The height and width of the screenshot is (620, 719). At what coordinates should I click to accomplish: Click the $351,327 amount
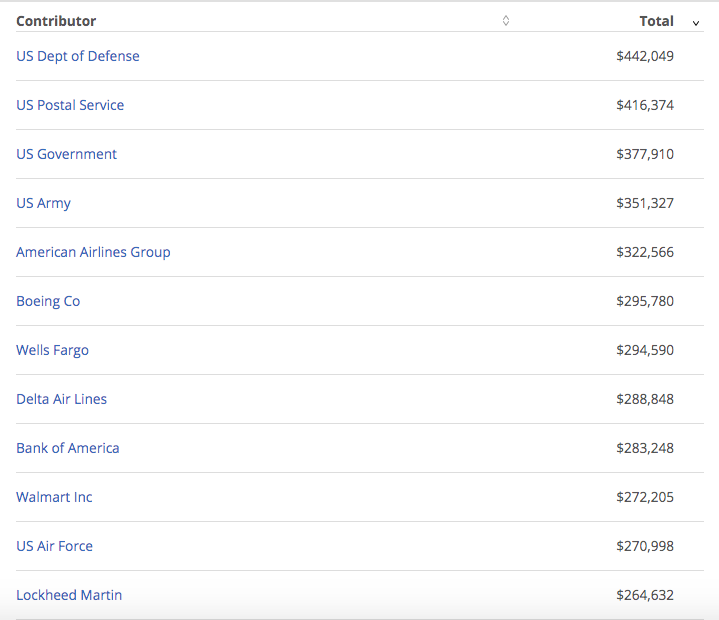point(645,203)
